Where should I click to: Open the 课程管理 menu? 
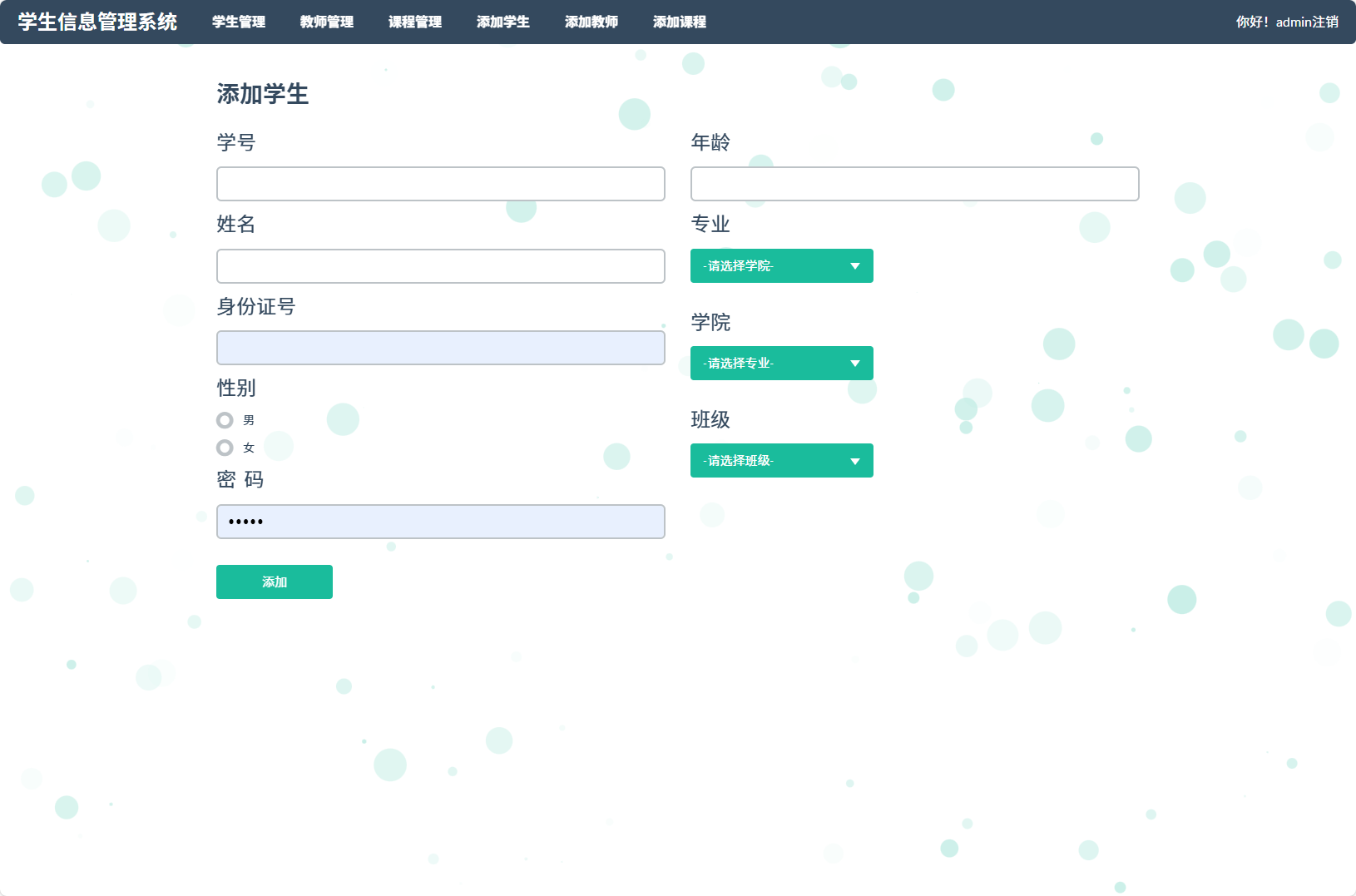[x=414, y=22]
